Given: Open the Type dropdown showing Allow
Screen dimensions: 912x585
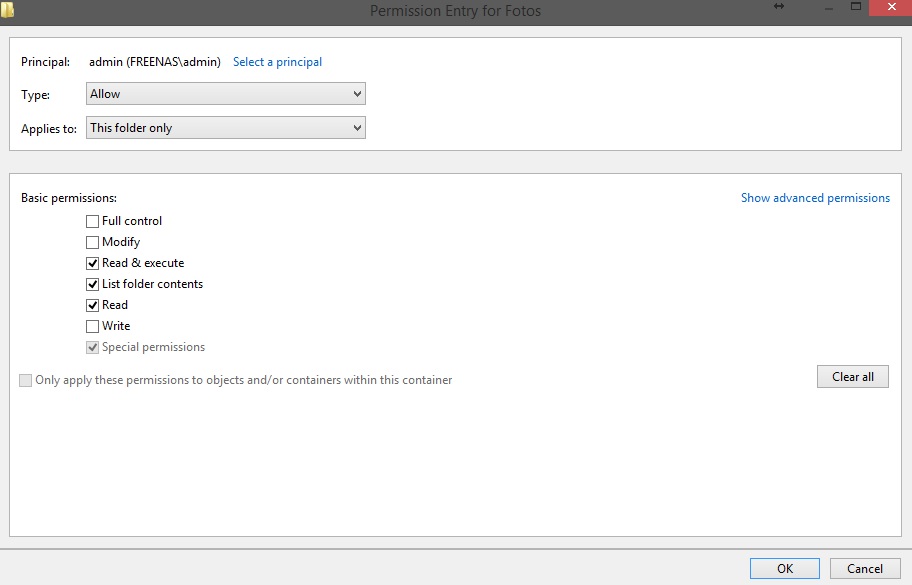Looking at the screenshot, I should tap(226, 94).
